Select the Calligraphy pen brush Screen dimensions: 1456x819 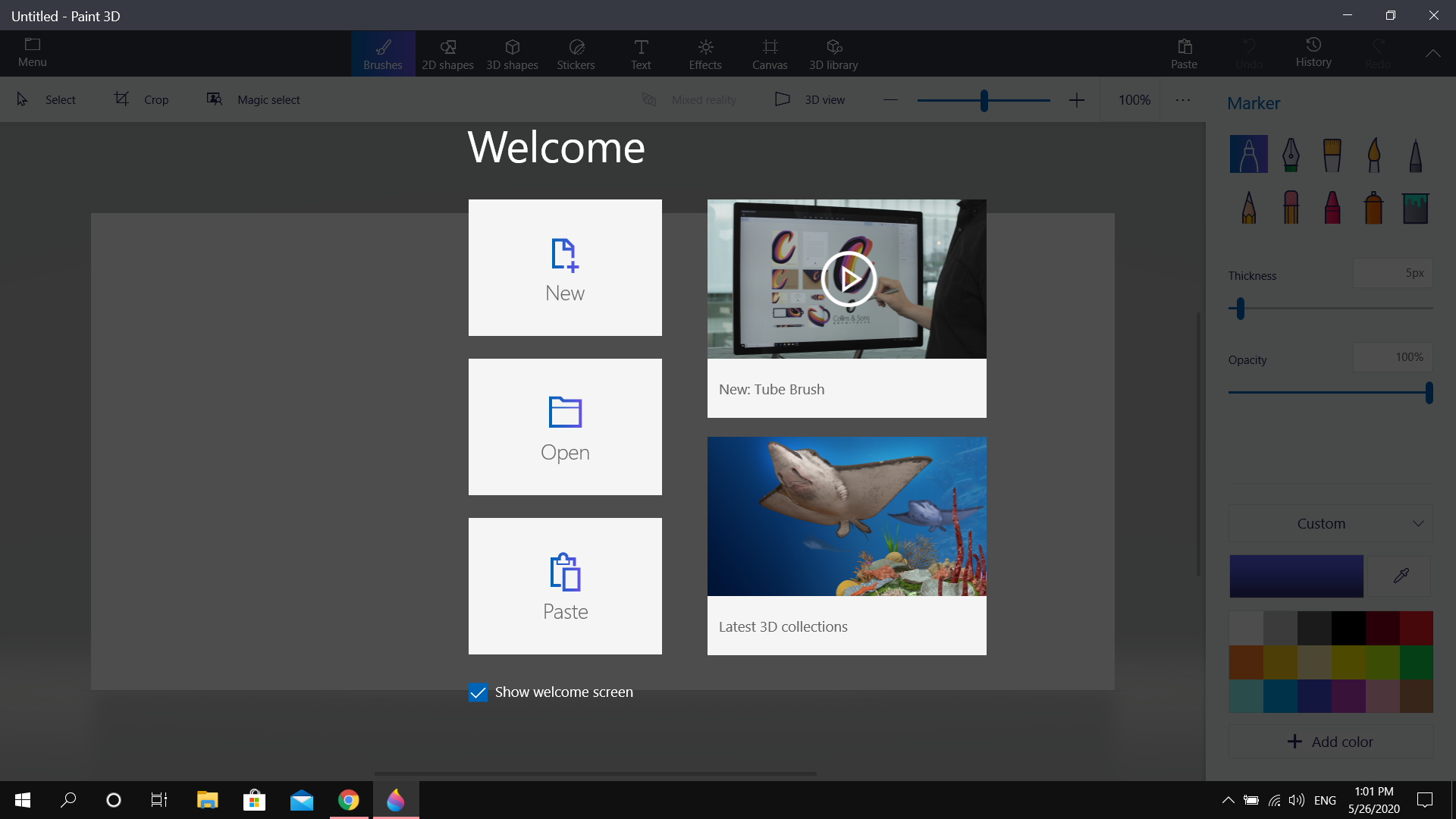coord(1291,154)
